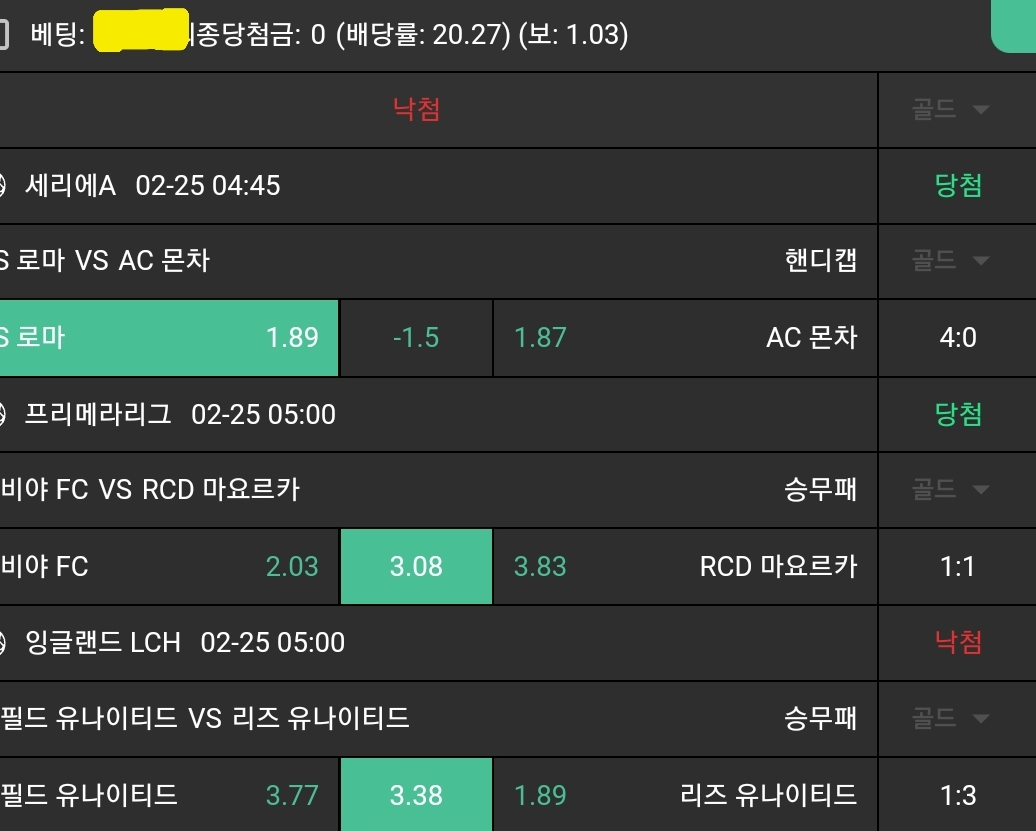Click the 비야 FC 2.03 odds cell

168,567
